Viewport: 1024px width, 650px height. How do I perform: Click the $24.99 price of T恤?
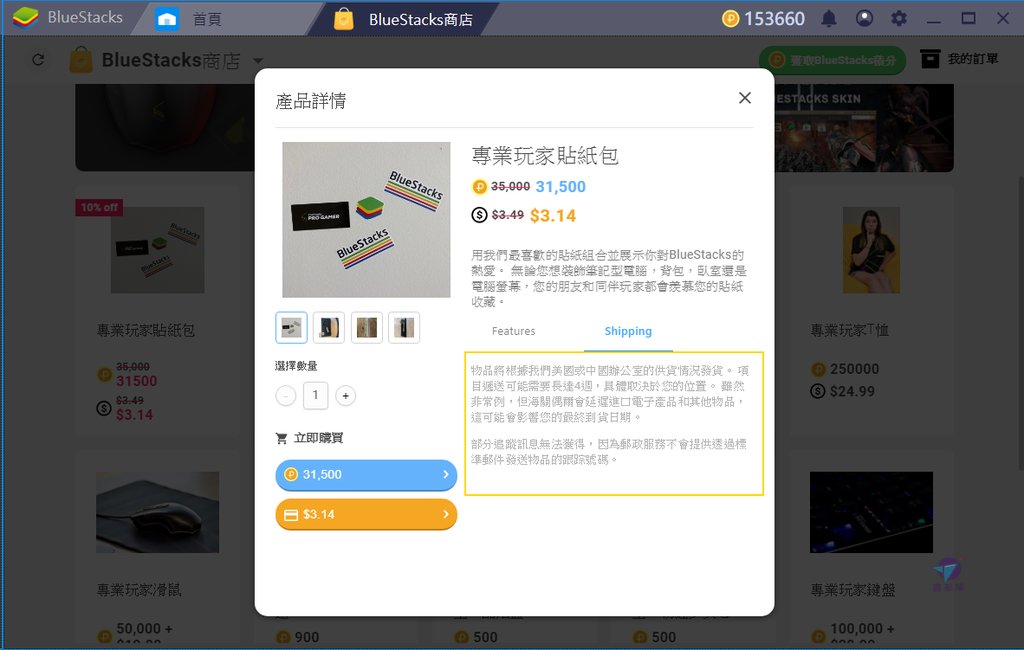coord(852,391)
